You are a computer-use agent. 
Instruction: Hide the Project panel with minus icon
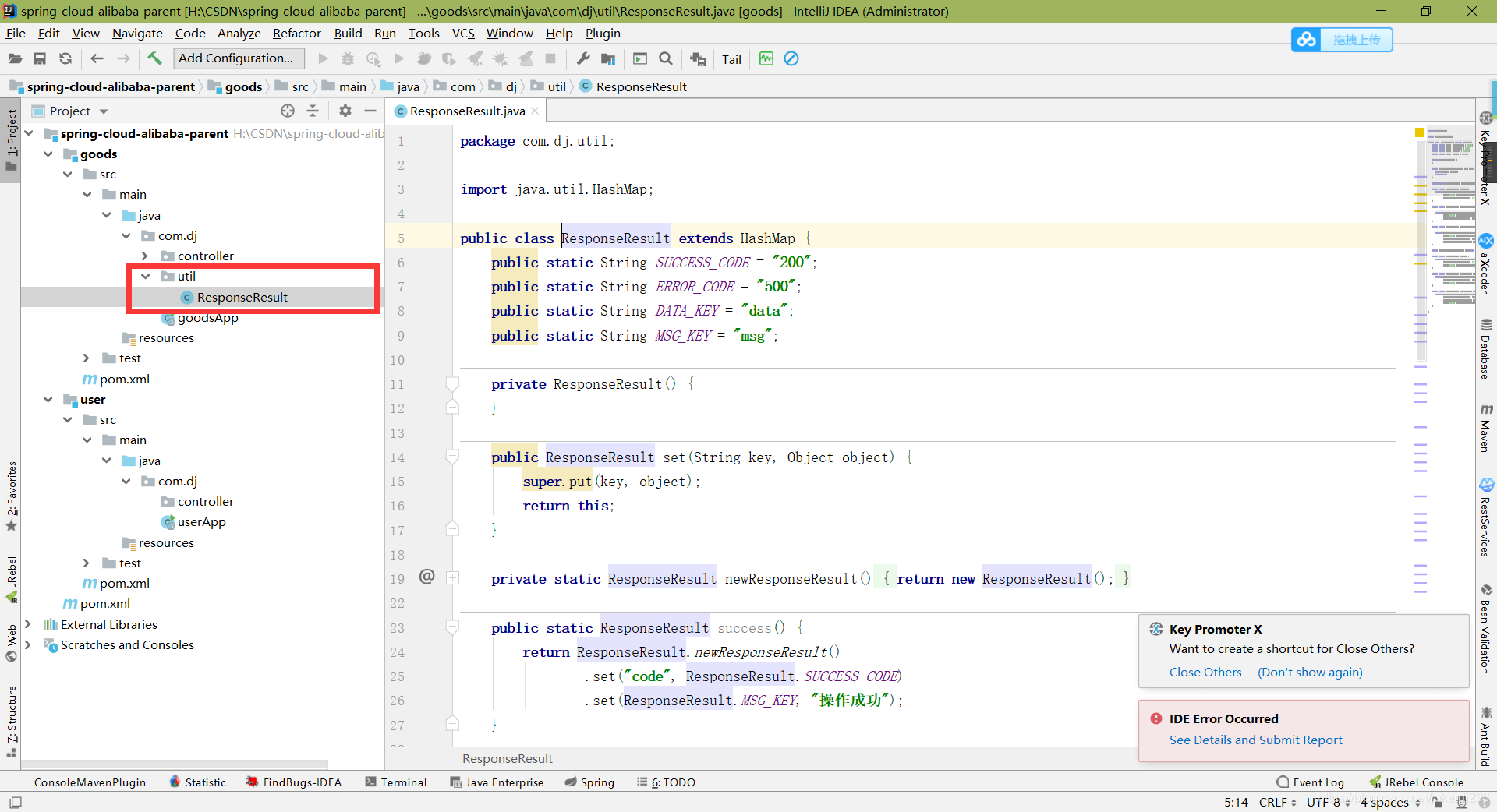point(370,111)
